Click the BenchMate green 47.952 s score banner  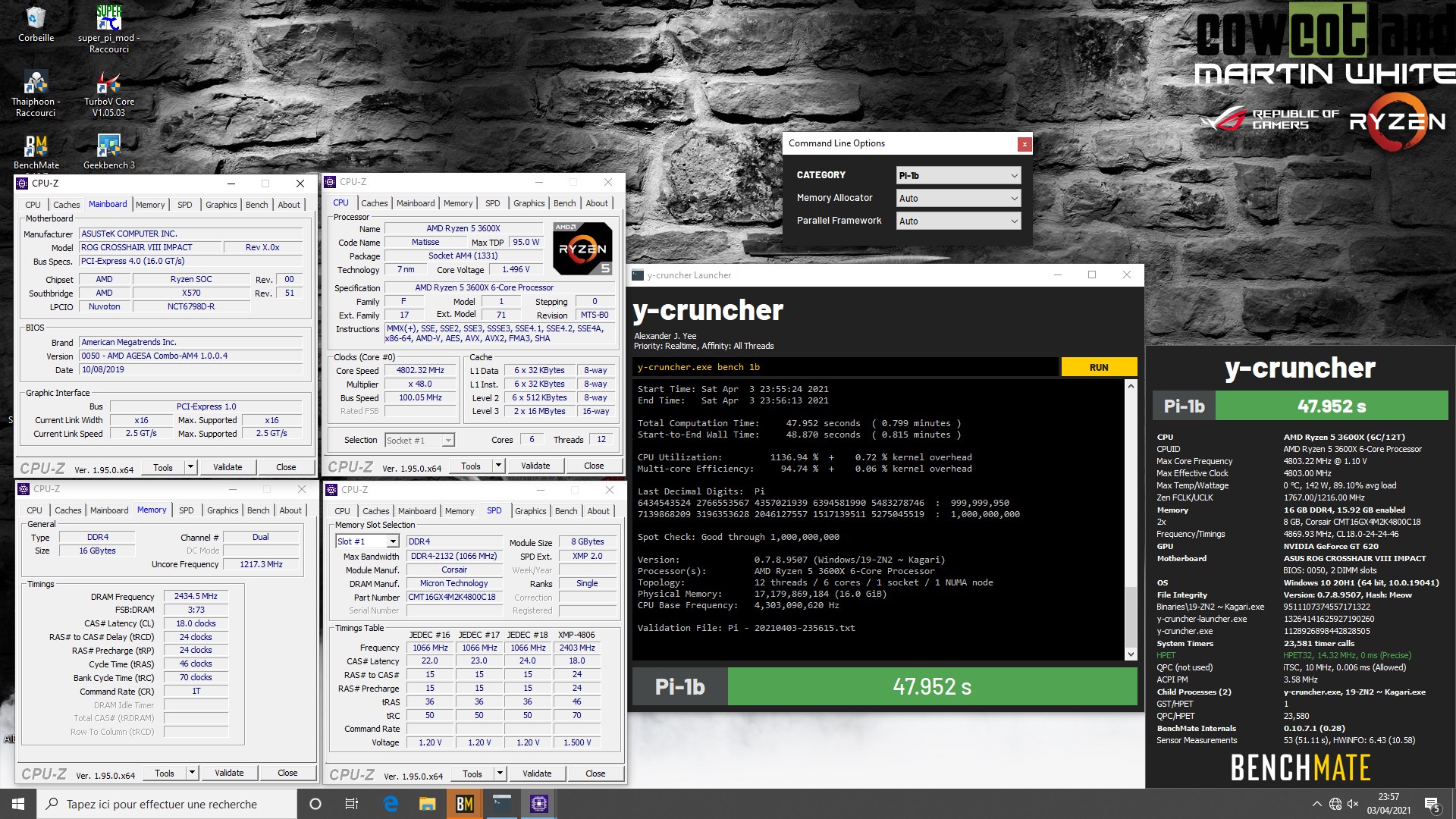[x=1332, y=406]
